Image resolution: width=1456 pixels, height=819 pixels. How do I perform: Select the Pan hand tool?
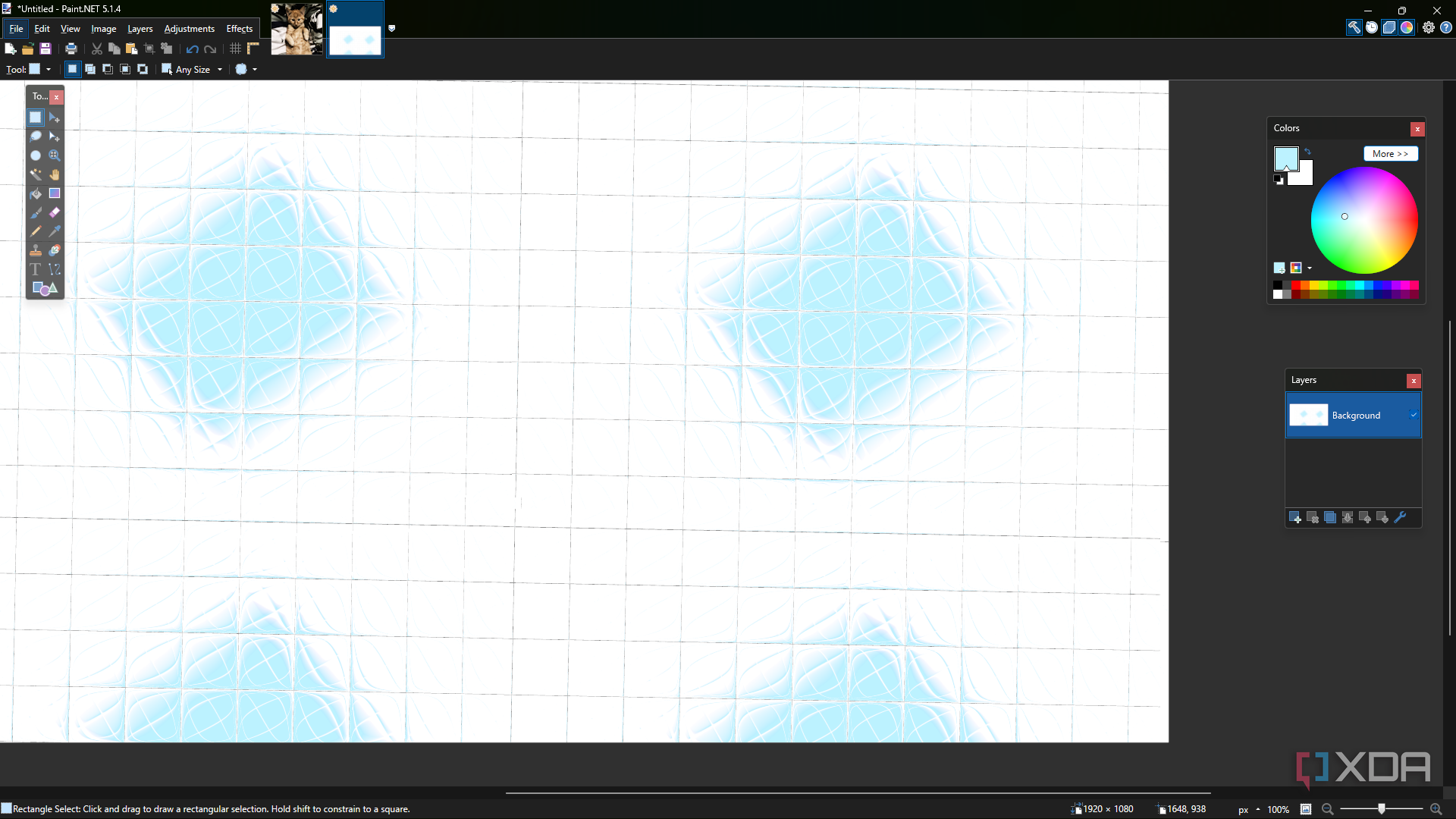coord(55,174)
